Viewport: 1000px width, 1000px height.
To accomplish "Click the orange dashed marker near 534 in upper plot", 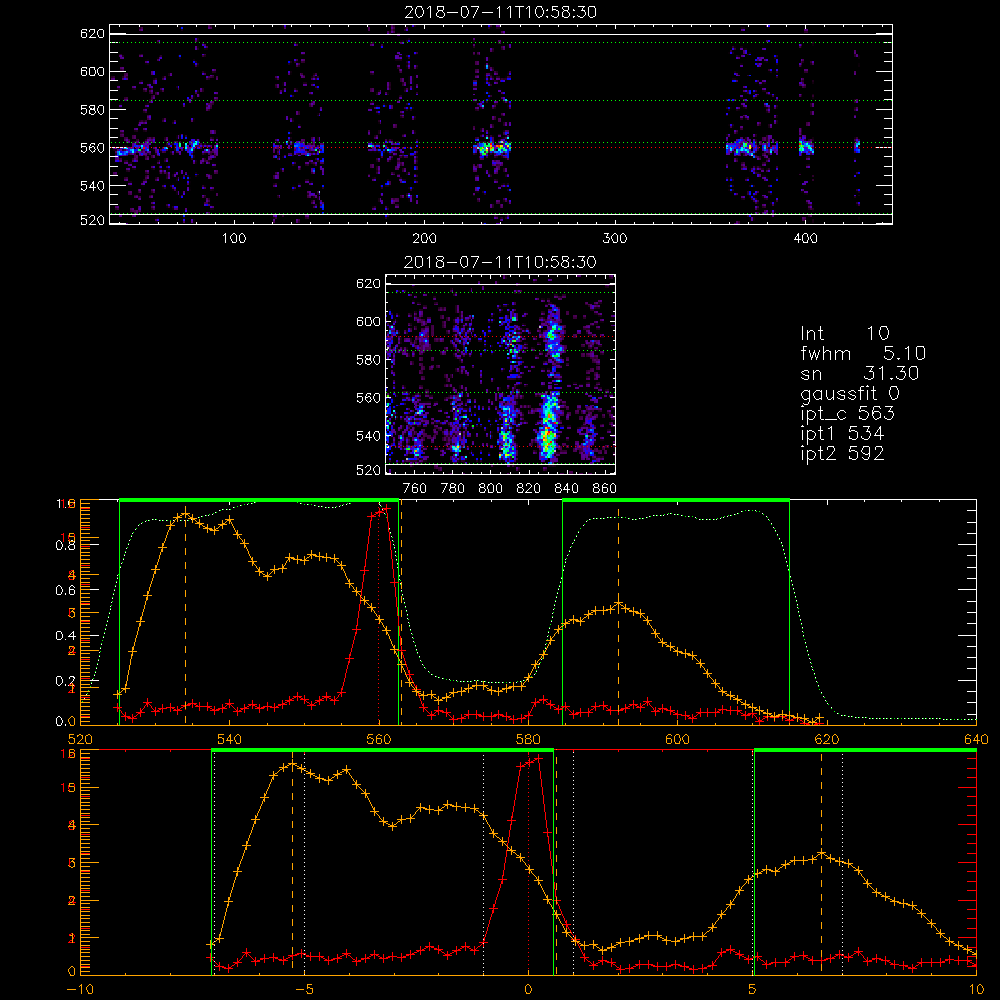I will pyautogui.click(x=186, y=615).
